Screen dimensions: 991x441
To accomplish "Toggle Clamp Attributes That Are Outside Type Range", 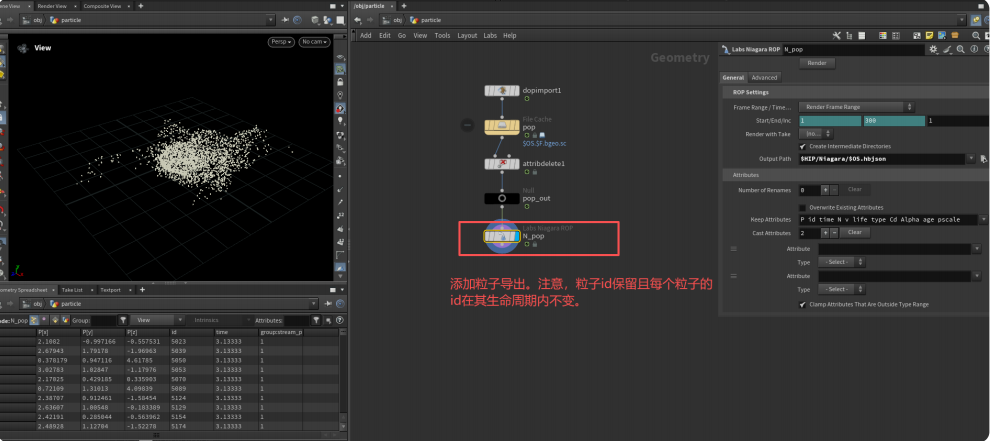I will click(x=803, y=304).
